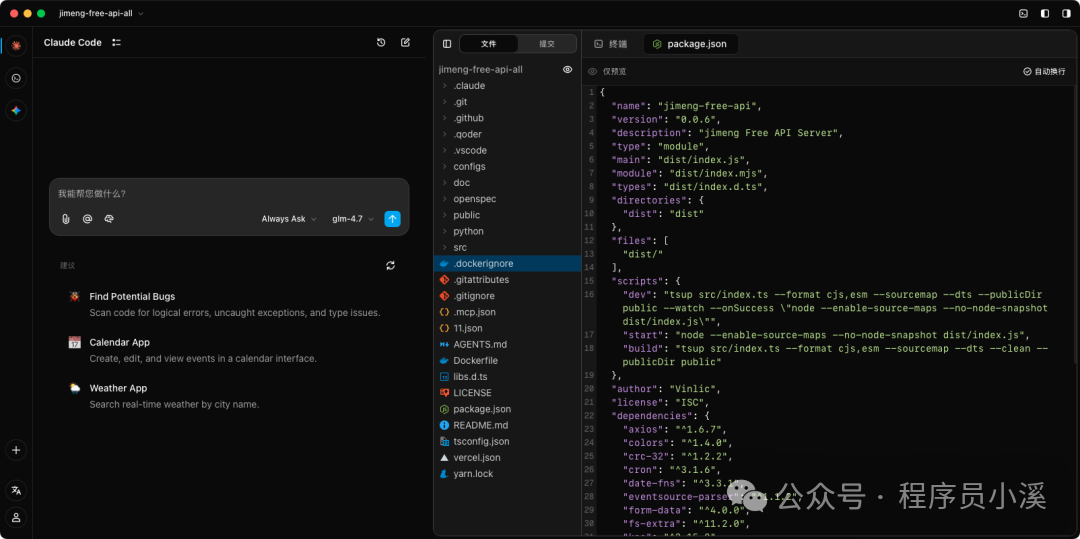The height and width of the screenshot is (539, 1080).
Task: Expand the .vscode folder
Action: [507, 150]
